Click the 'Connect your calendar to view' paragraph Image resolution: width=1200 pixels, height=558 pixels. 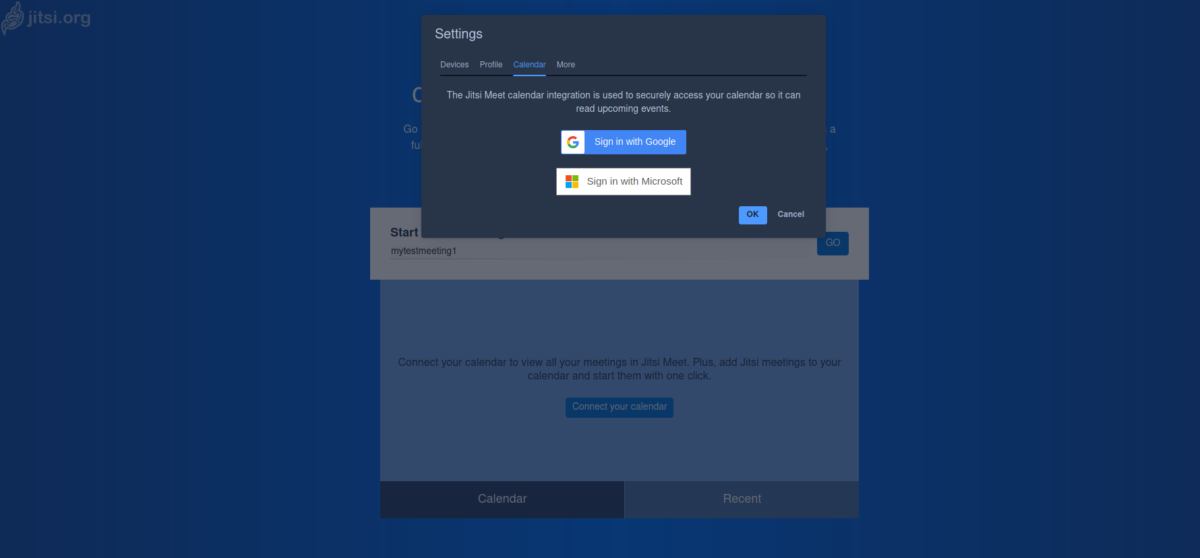pyautogui.click(x=619, y=369)
